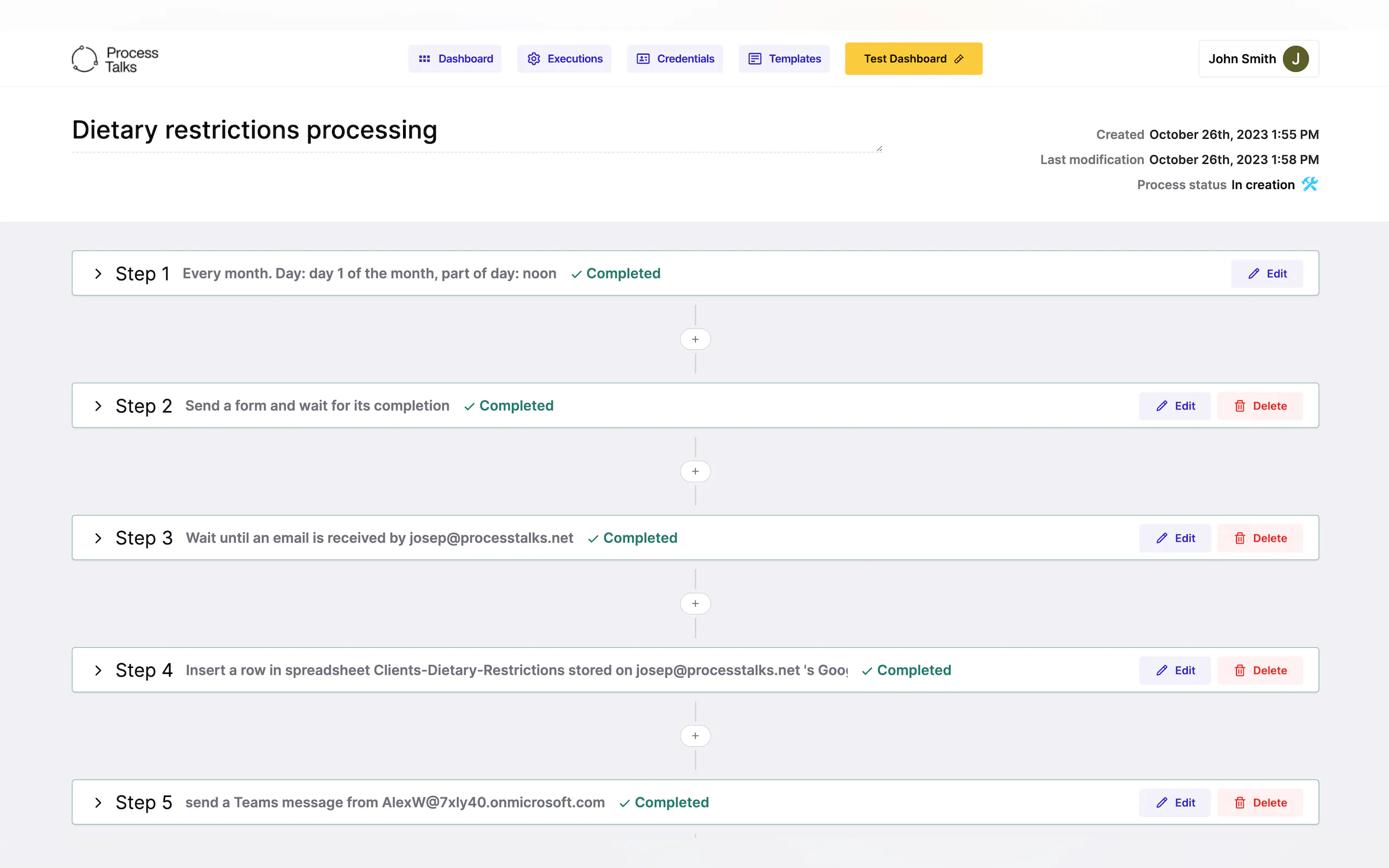Add a step after Step 1
Viewport: 1389px width, 868px height.
point(695,339)
